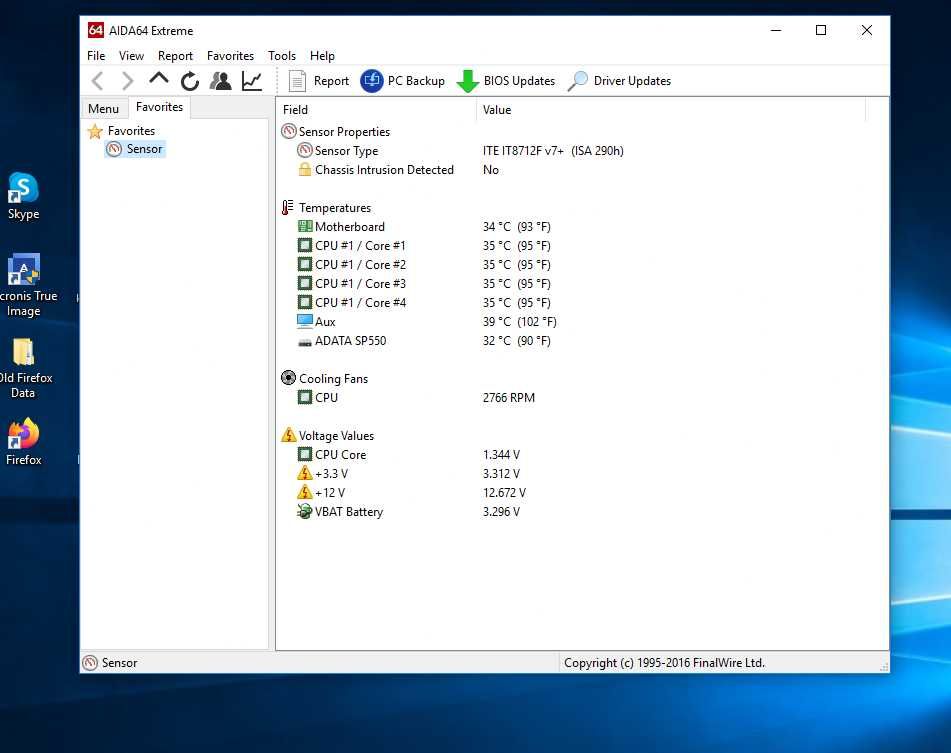Click the Motherboard chip icon

tap(304, 226)
